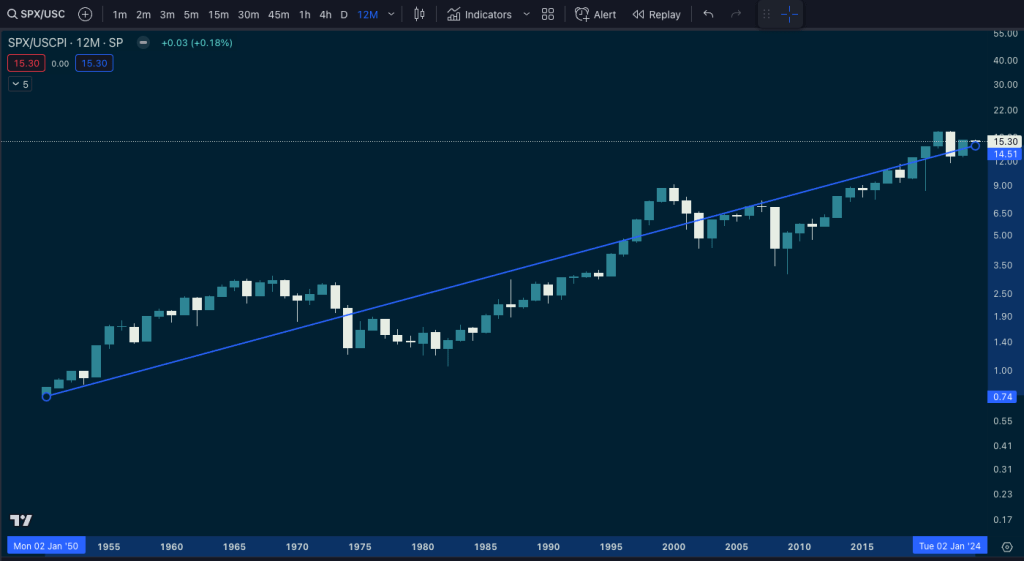Click the redo arrow
Image resolution: width=1024 pixels, height=561 pixels.
pos(736,14)
